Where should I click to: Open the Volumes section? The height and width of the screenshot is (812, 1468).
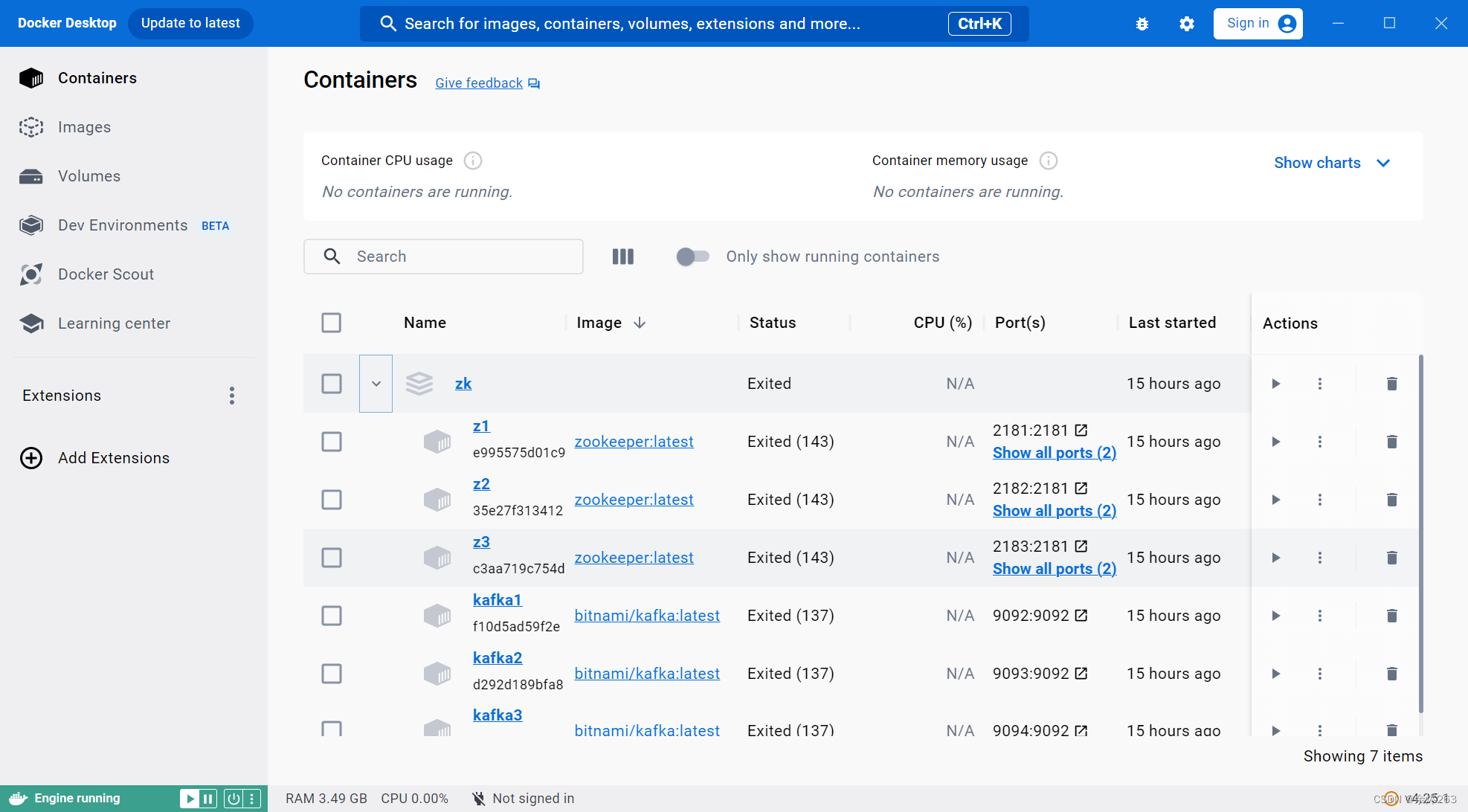point(88,176)
